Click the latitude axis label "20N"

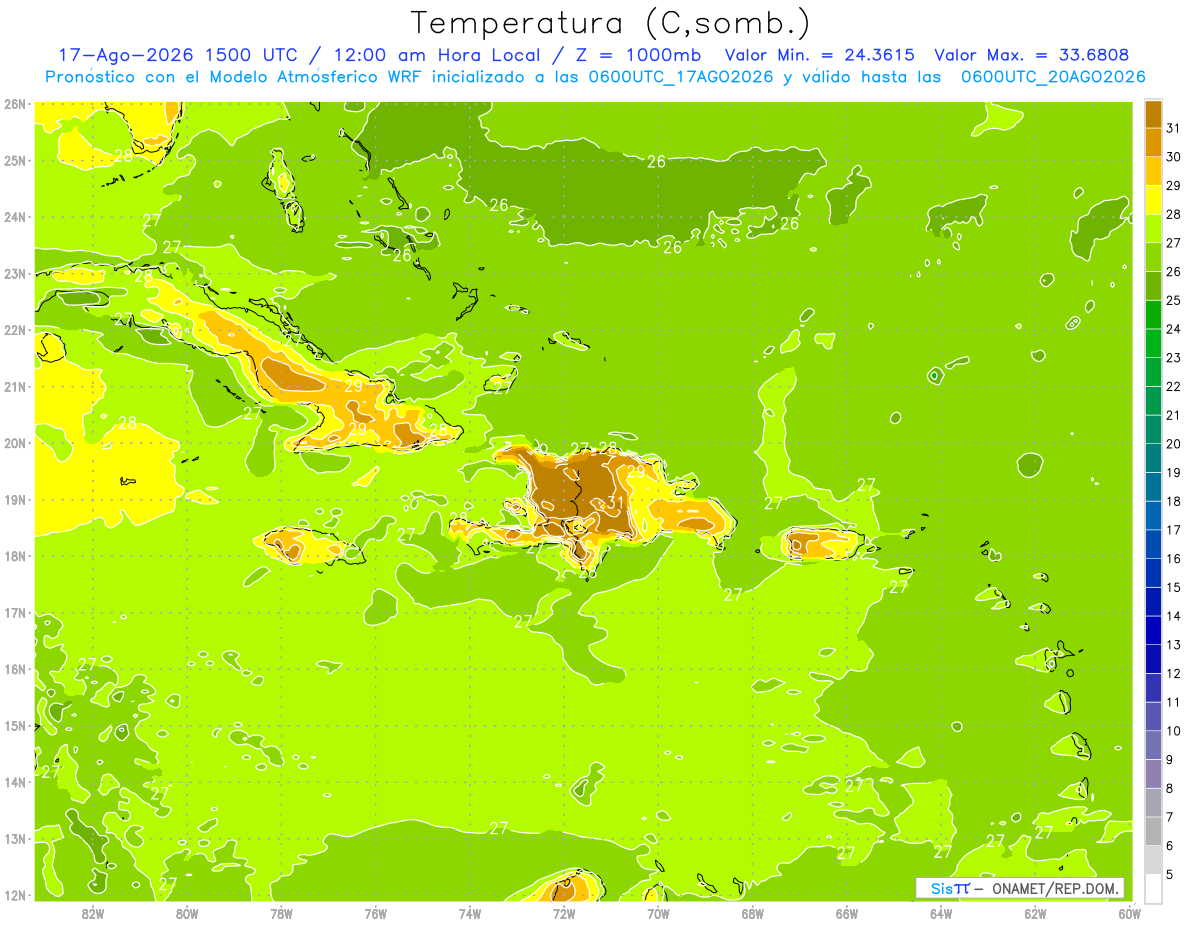[15, 443]
